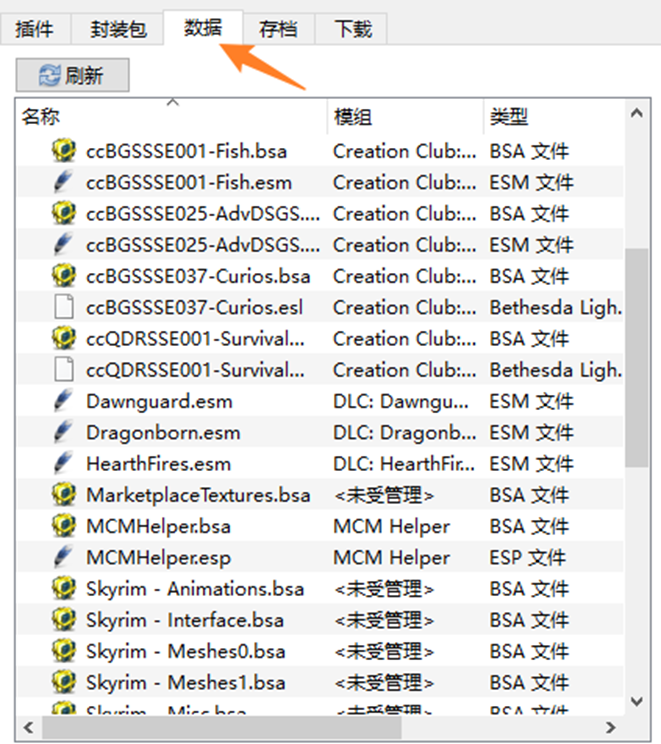Click the 刷新 button label
Screen dimensions: 661x744
point(84,75)
